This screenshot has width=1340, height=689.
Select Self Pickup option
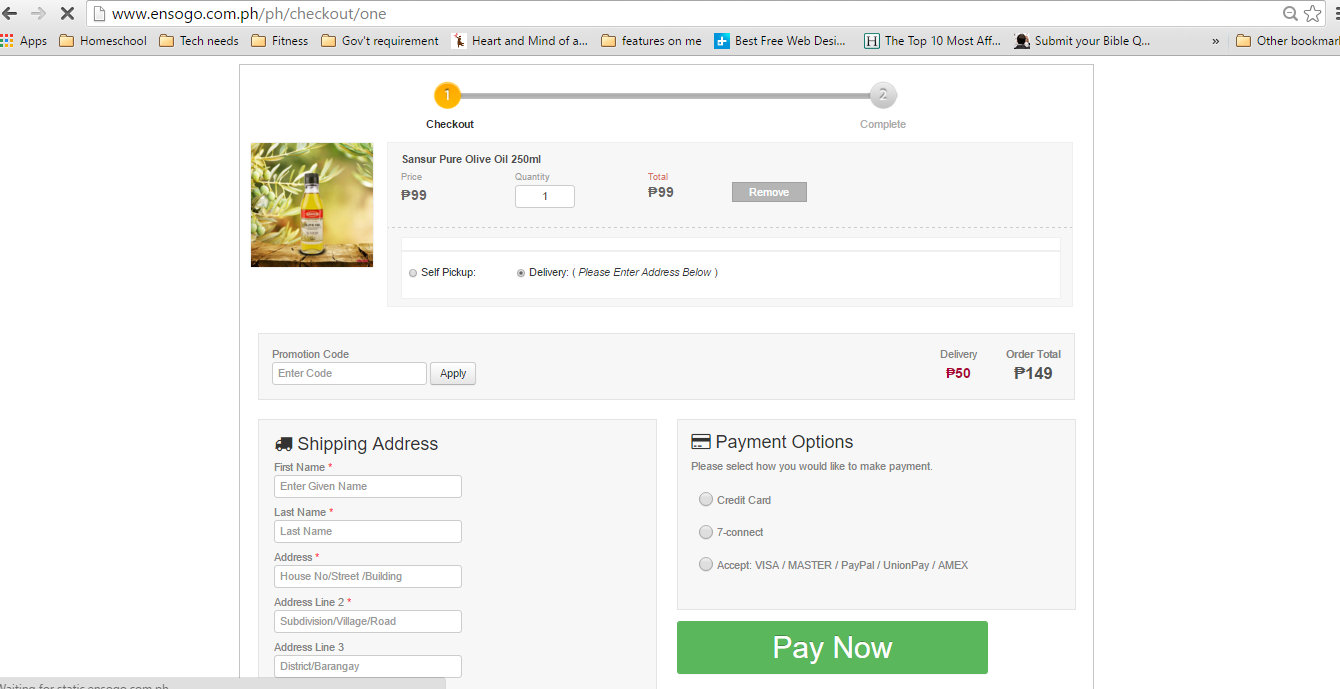pos(413,273)
